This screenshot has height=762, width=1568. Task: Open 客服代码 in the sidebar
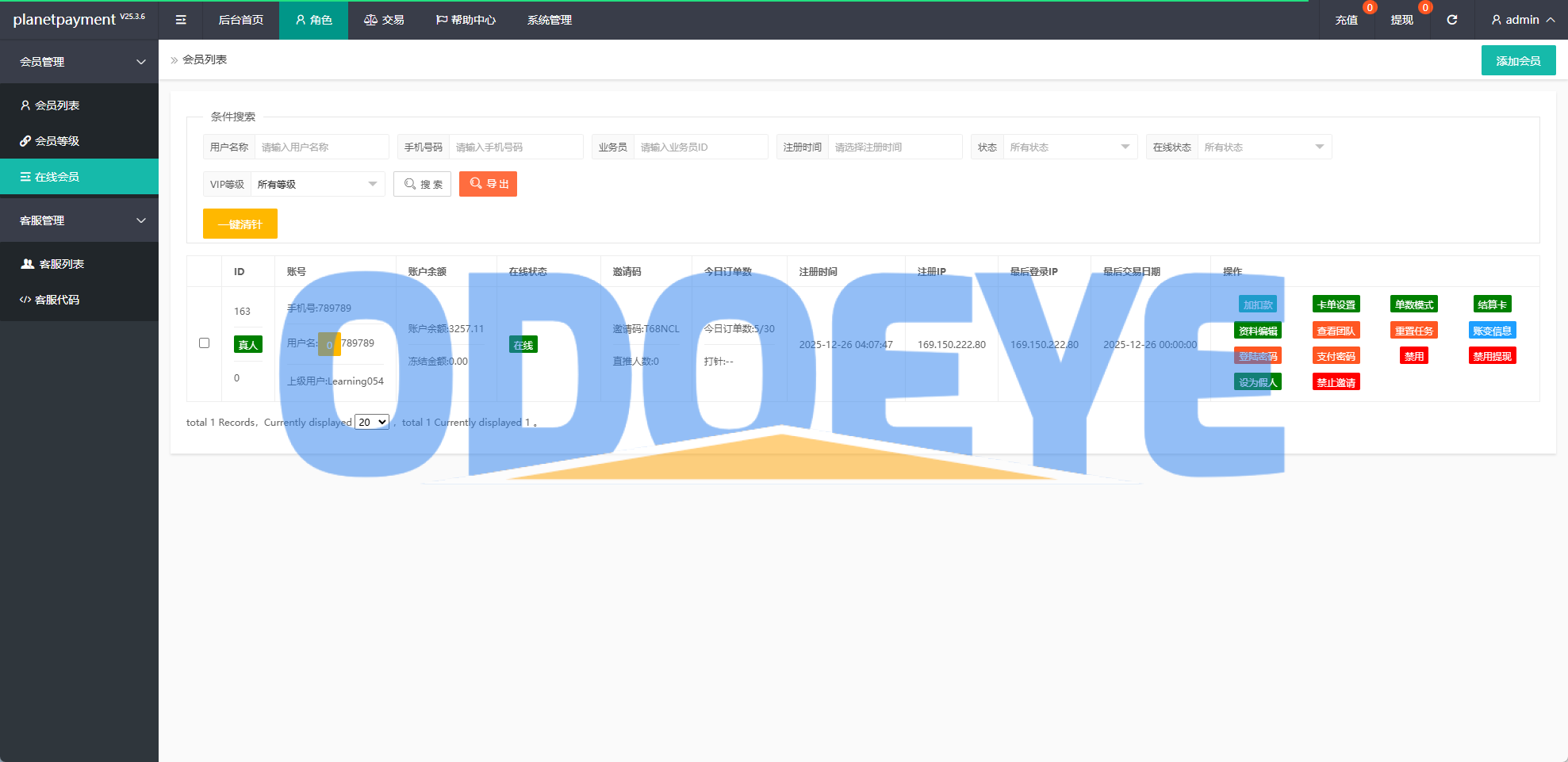click(x=57, y=300)
